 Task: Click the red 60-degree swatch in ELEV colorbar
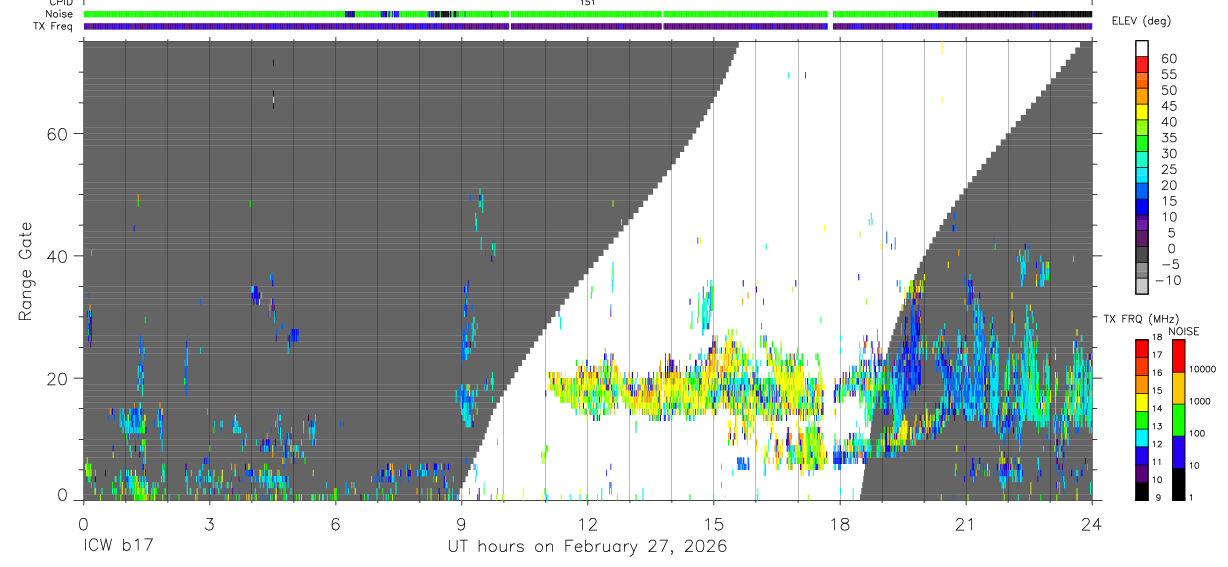[1142, 66]
